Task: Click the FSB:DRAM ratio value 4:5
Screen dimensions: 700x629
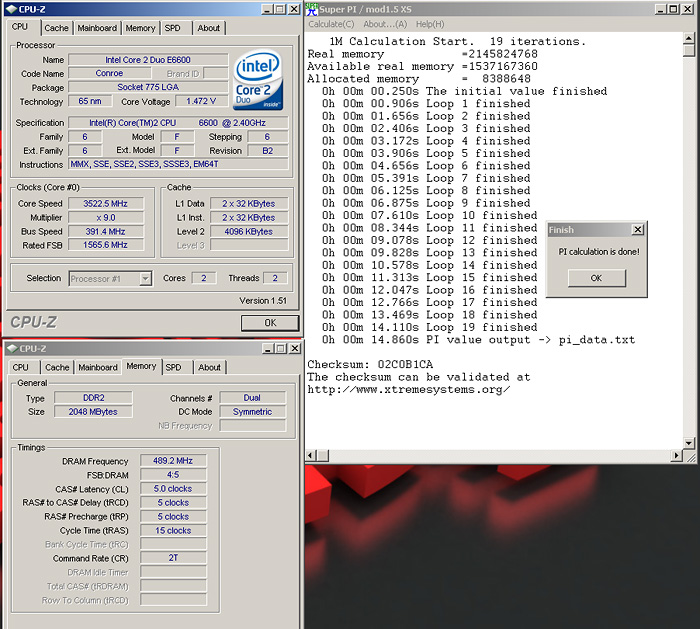Action: [173, 475]
